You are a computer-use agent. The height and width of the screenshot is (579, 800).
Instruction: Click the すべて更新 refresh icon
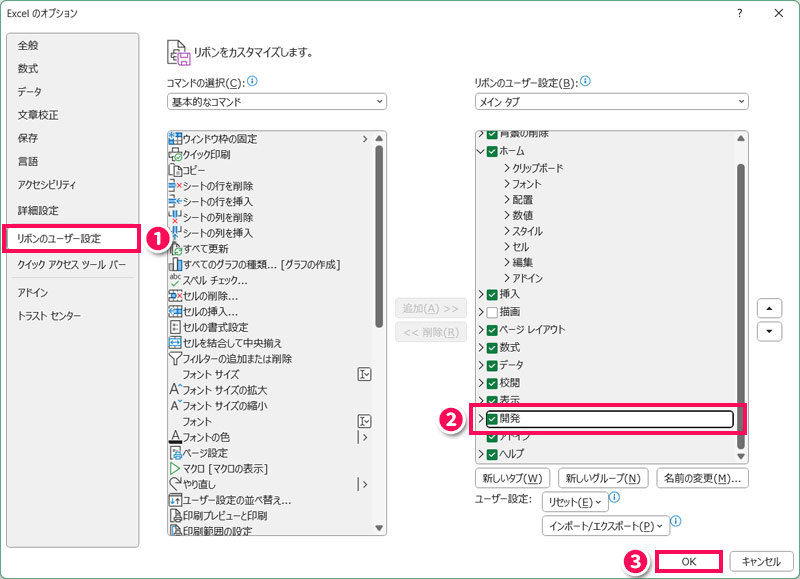pyautogui.click(x=176, y=249)
